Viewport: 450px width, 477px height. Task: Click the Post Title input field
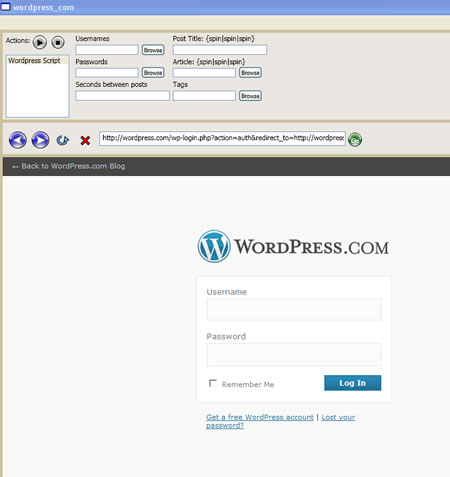(x=220, y=50)
